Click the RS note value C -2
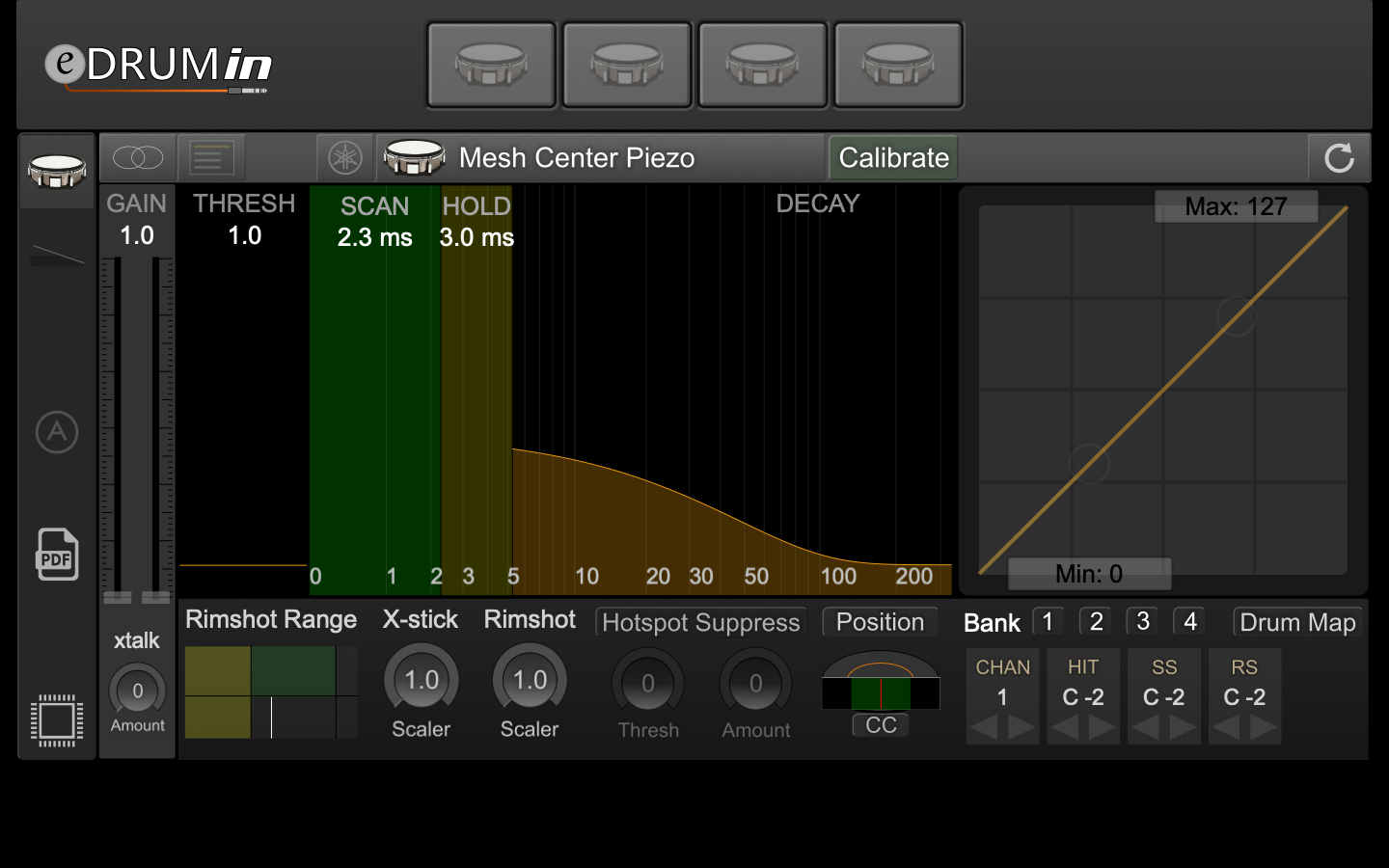This screenshot has height=868, width=1389. coord(1244,697)
